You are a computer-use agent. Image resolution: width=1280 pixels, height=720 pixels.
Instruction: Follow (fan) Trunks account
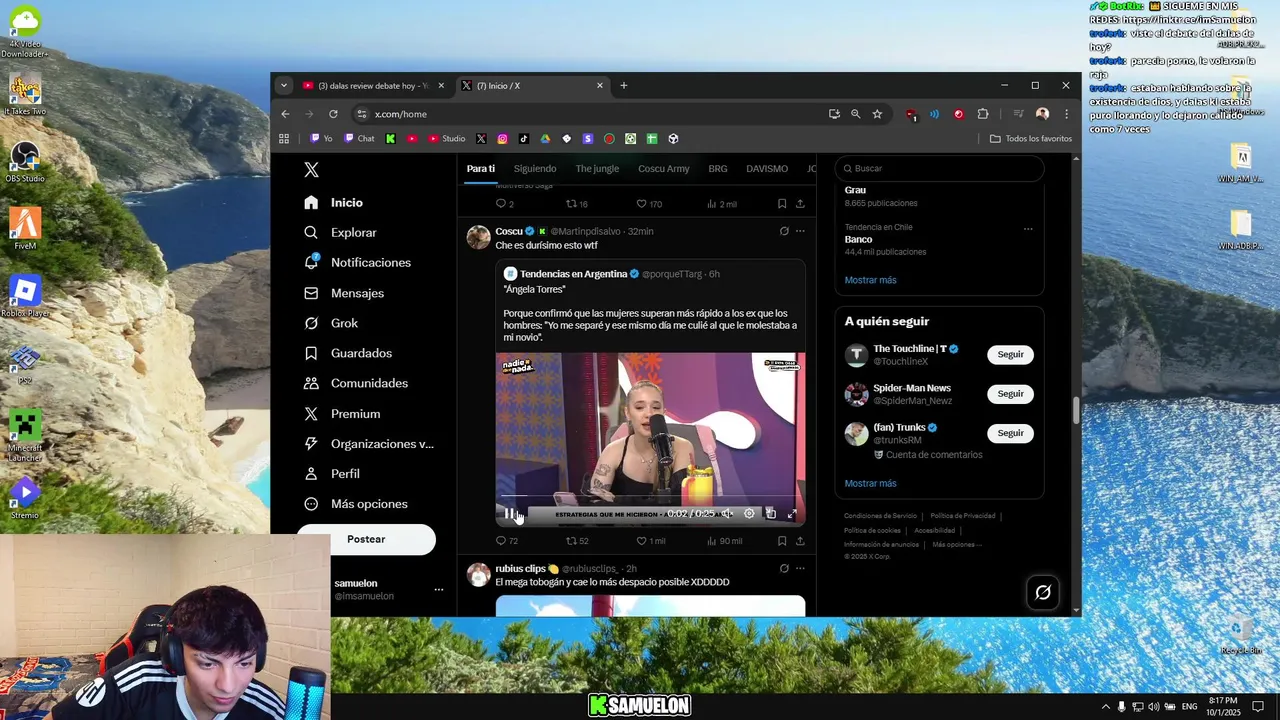pos(1010,433)
